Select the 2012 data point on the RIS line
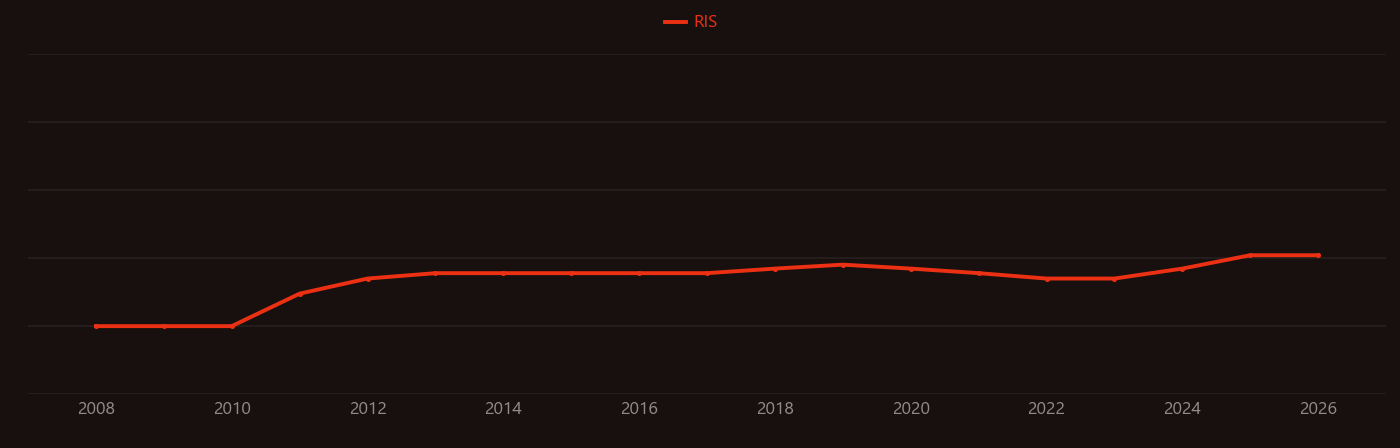1400x448 pixels. pos(368,279)
